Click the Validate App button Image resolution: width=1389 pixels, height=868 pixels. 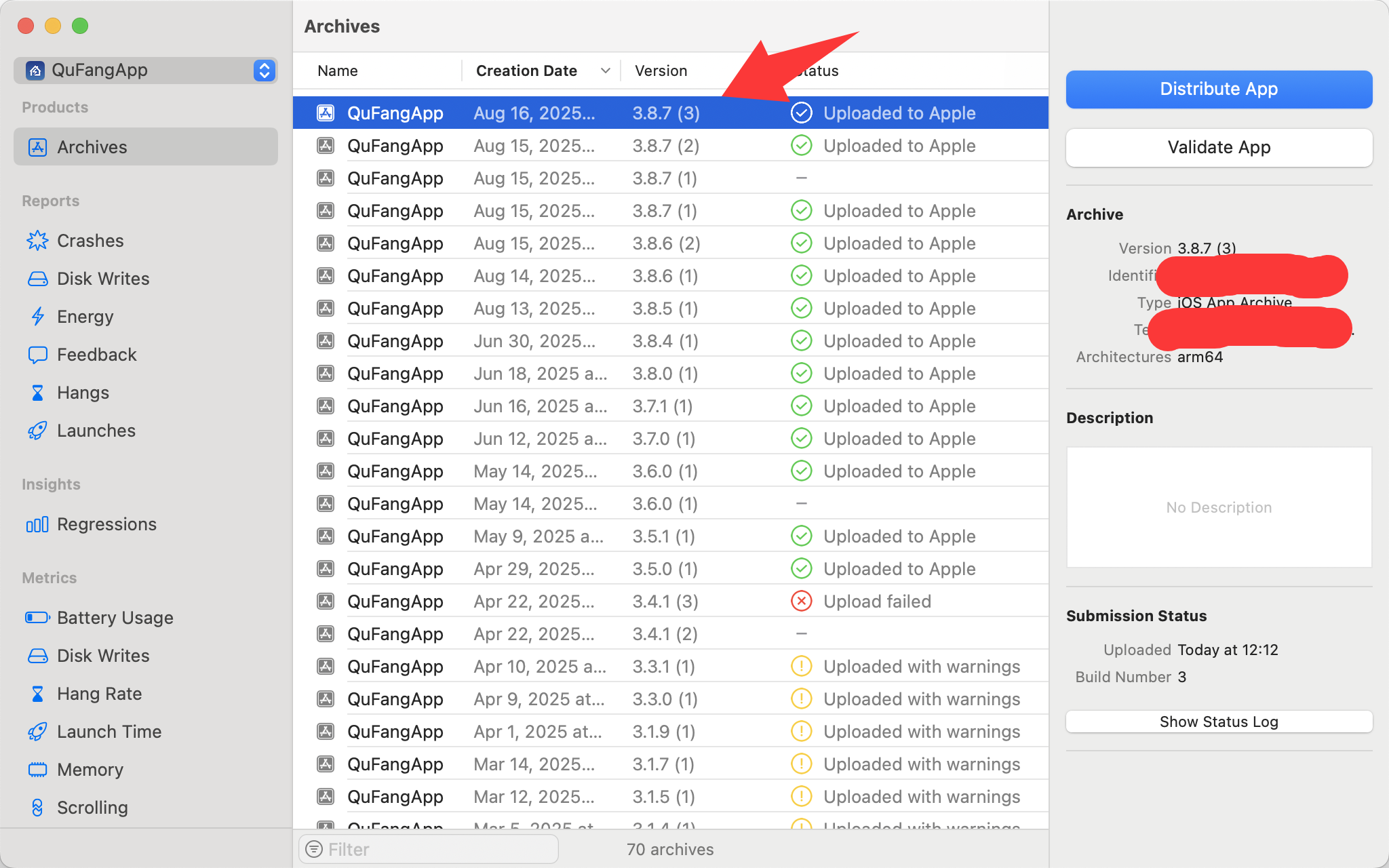(x=1218, y=147)
